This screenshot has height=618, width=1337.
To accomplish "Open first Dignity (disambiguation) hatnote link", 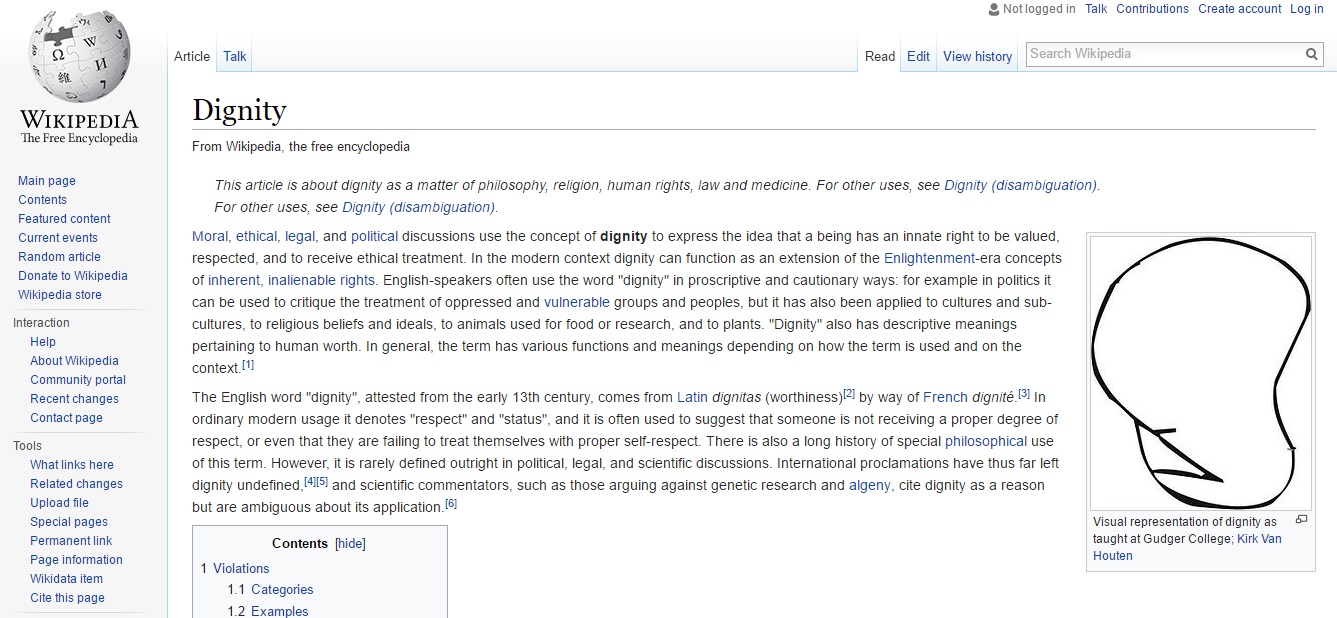I will point(1020,185).
